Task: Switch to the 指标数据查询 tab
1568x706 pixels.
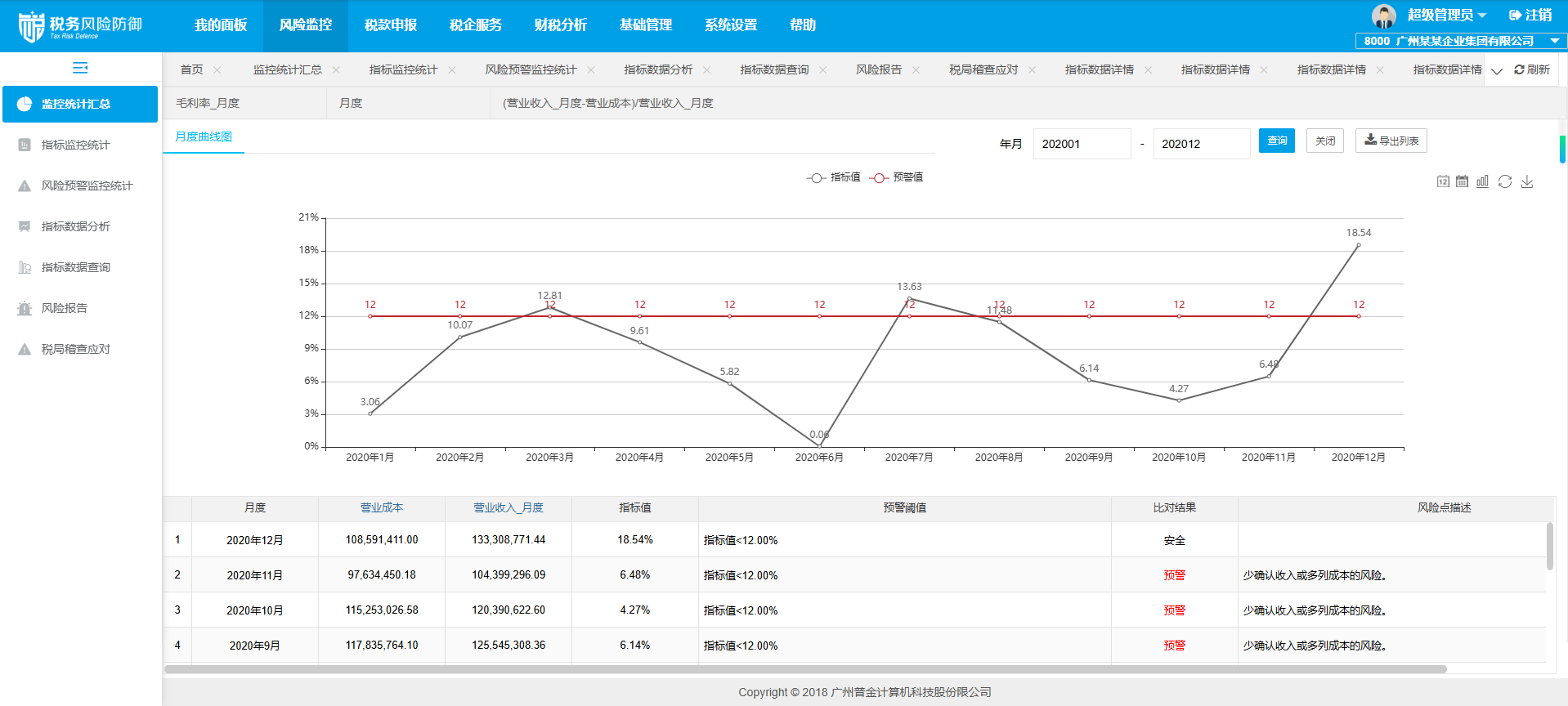Action: point(775,69)
